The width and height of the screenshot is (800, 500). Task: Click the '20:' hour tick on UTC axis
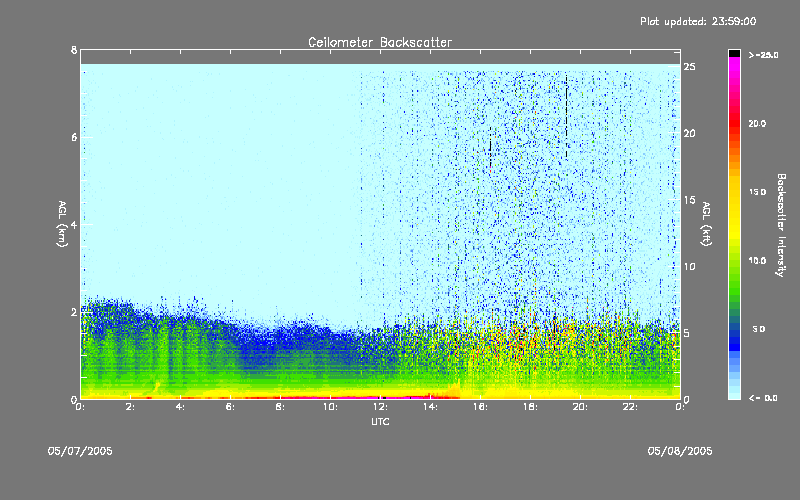[580, 407]
